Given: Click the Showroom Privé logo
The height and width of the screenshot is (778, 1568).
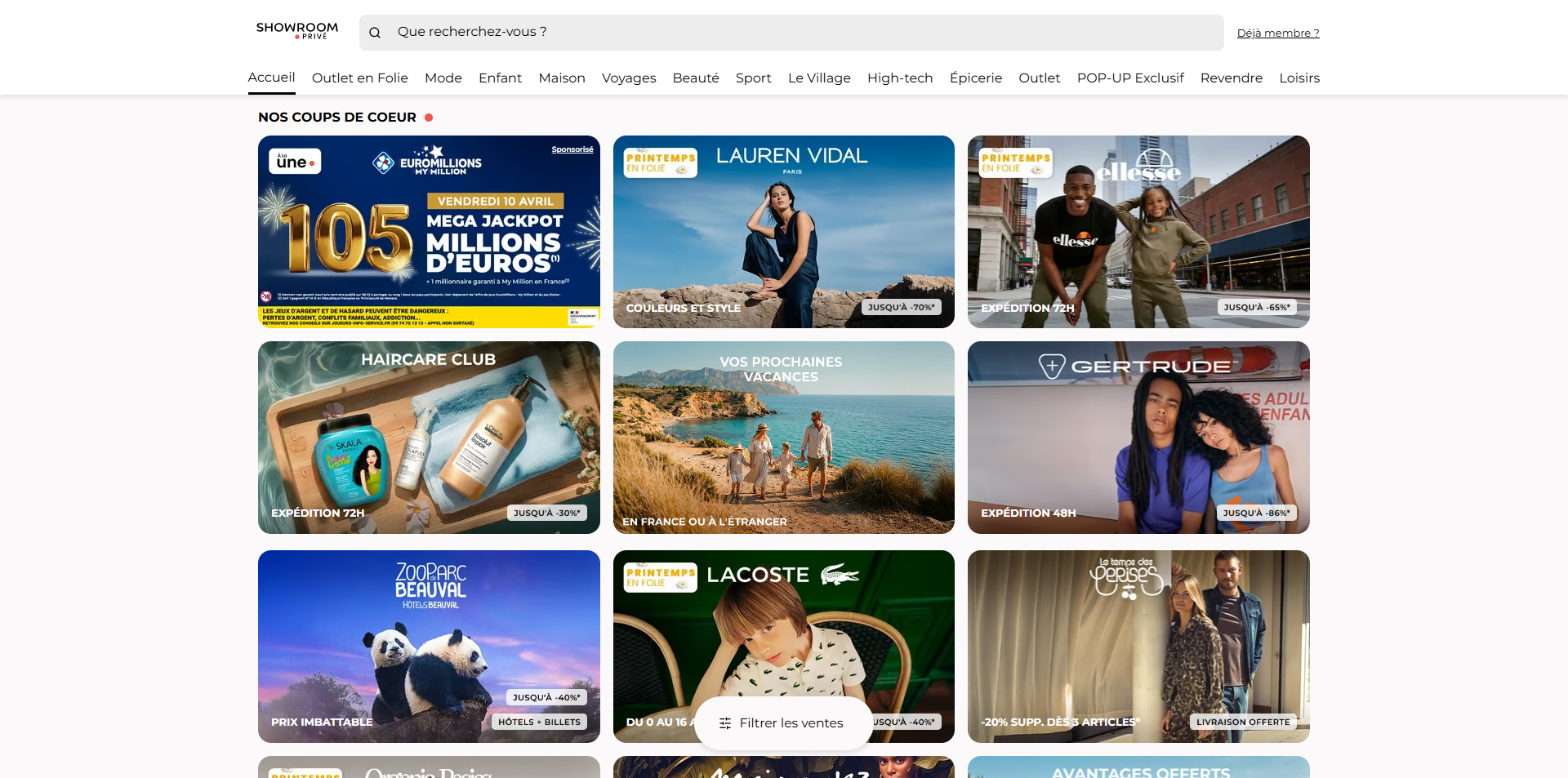Looking at the screenshot, I should tap(296, 31).
